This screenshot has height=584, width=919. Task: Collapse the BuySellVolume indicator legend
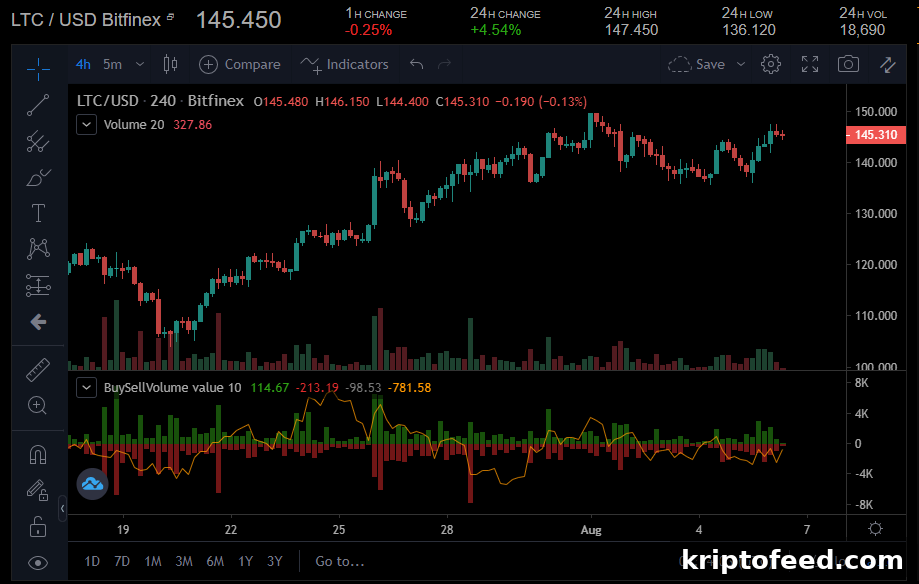click(x=86, y=388)
